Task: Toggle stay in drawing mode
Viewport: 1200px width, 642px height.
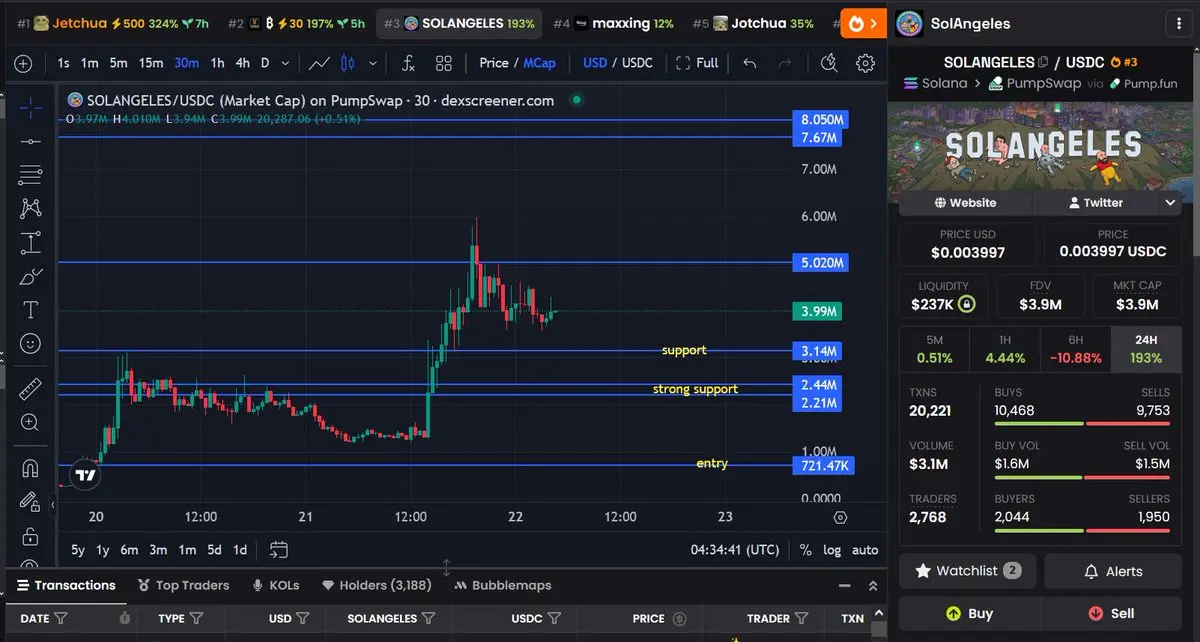Action: tap(31, 501)
